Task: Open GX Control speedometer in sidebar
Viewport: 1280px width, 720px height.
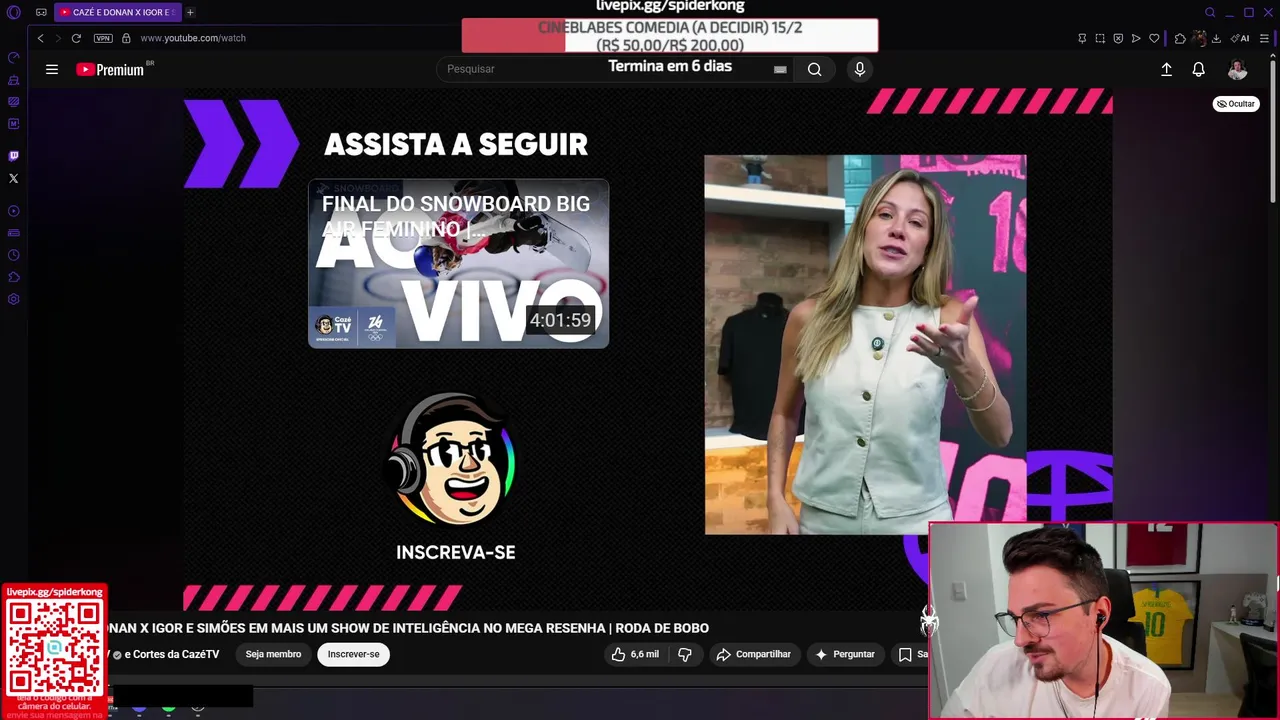Action: (13, 58)
